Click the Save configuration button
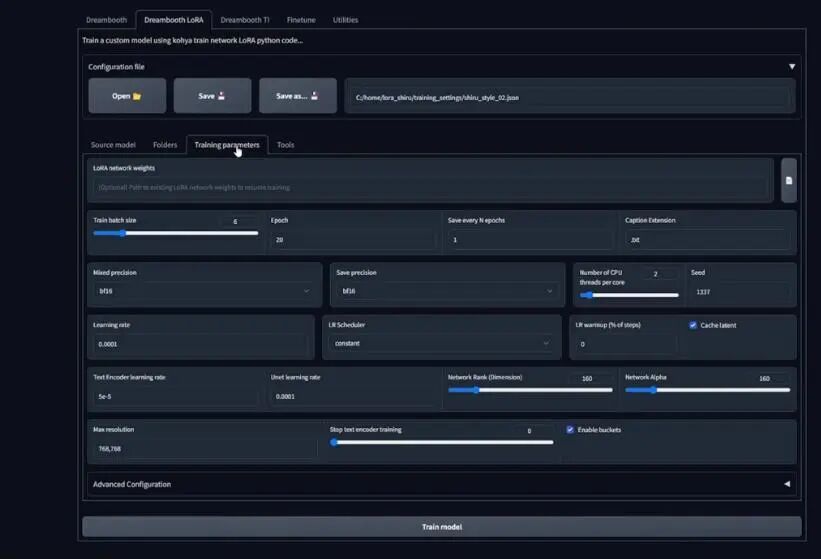 [212, 96]
